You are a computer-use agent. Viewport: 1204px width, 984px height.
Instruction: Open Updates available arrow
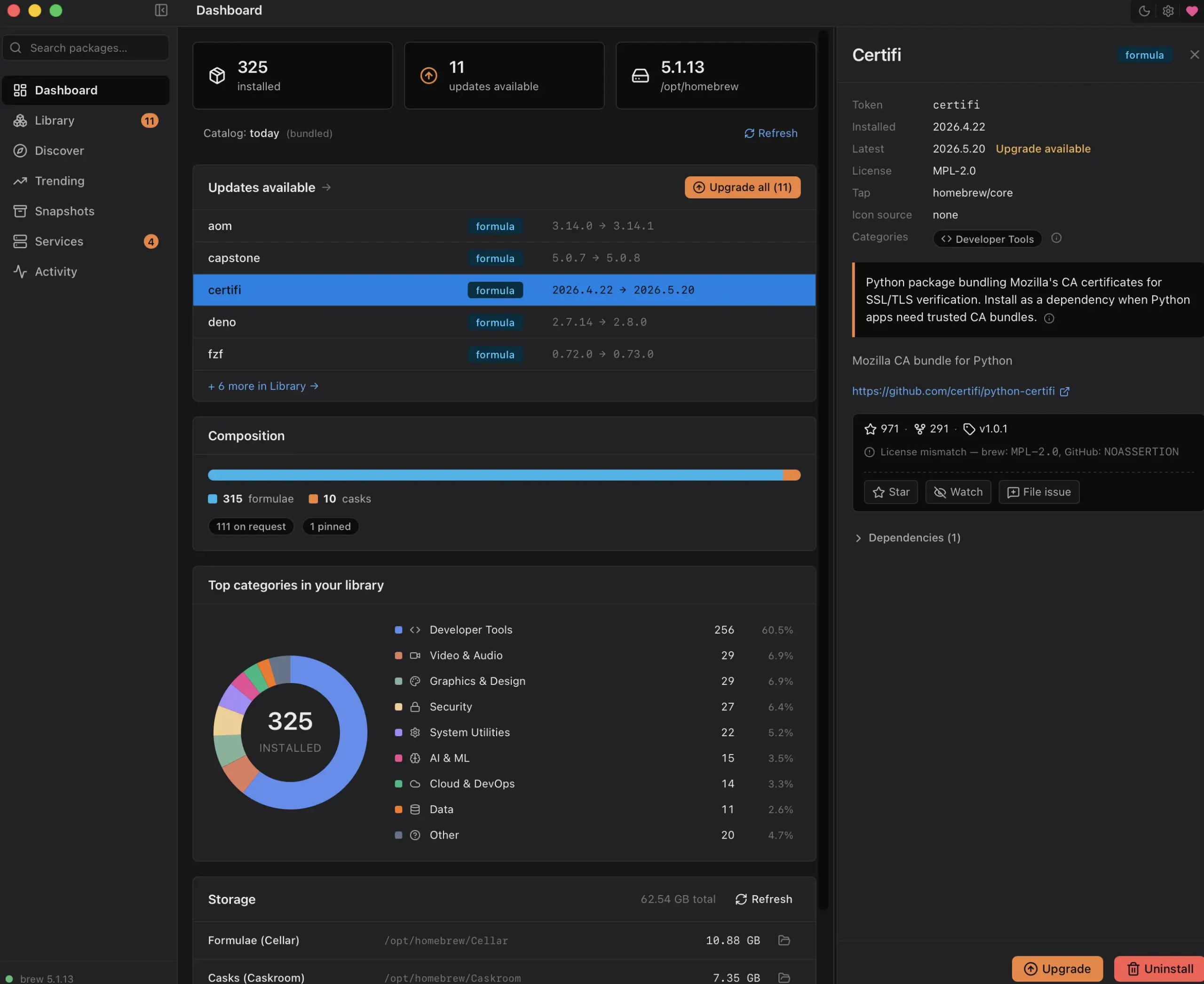[326, 187]
